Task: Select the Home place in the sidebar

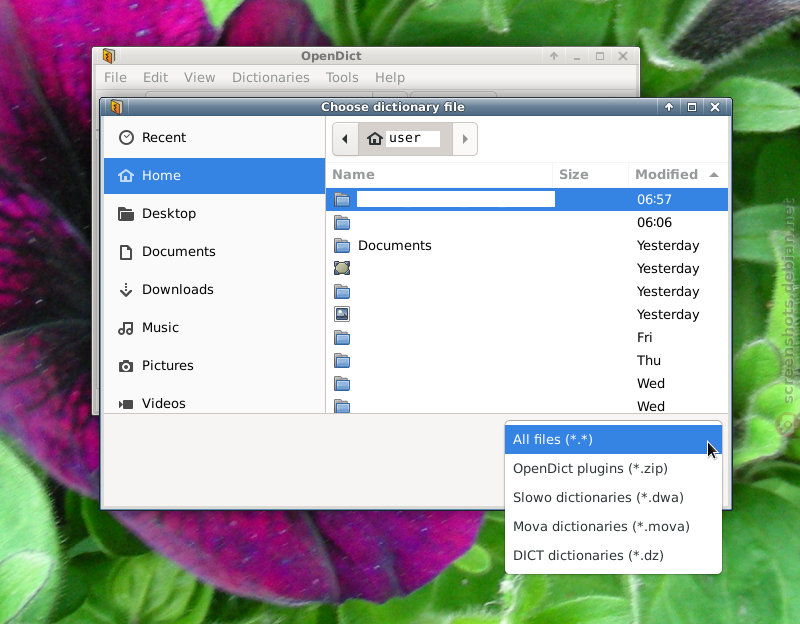Action: 214,176
